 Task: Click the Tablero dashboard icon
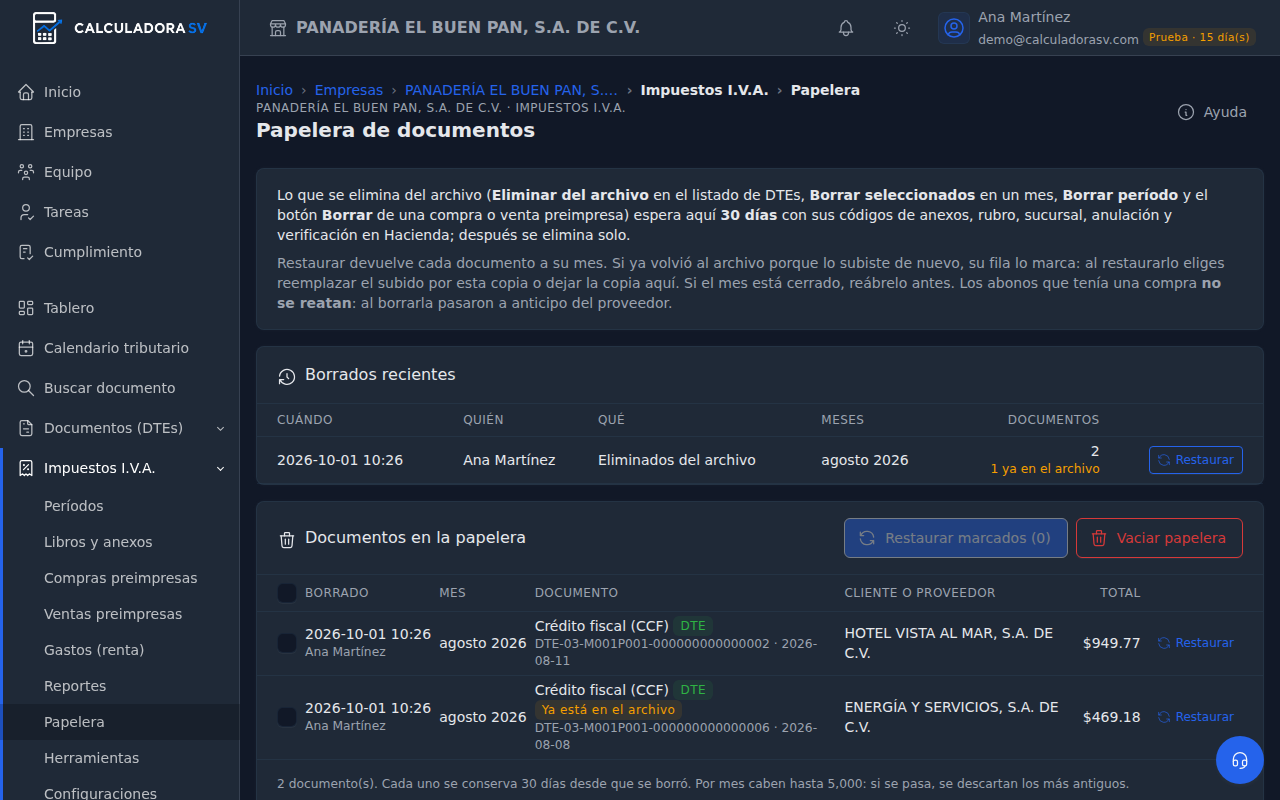pyautogui.click(x=26, y=308)
